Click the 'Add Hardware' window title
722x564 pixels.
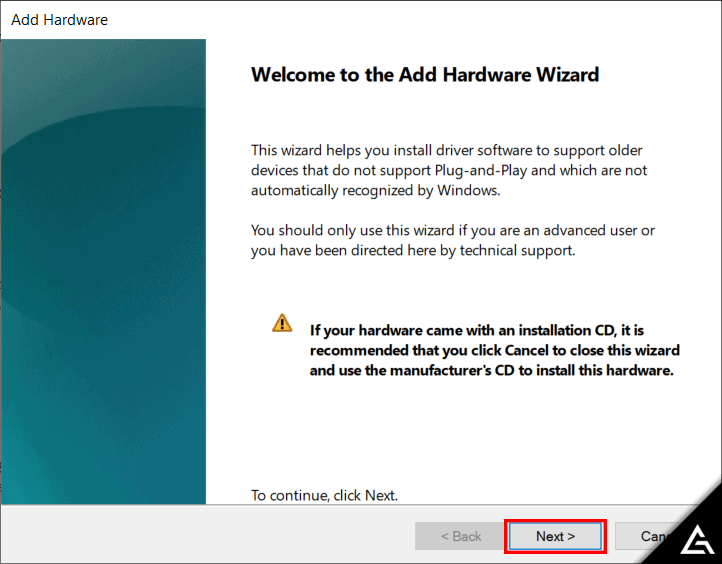point(59,20)
